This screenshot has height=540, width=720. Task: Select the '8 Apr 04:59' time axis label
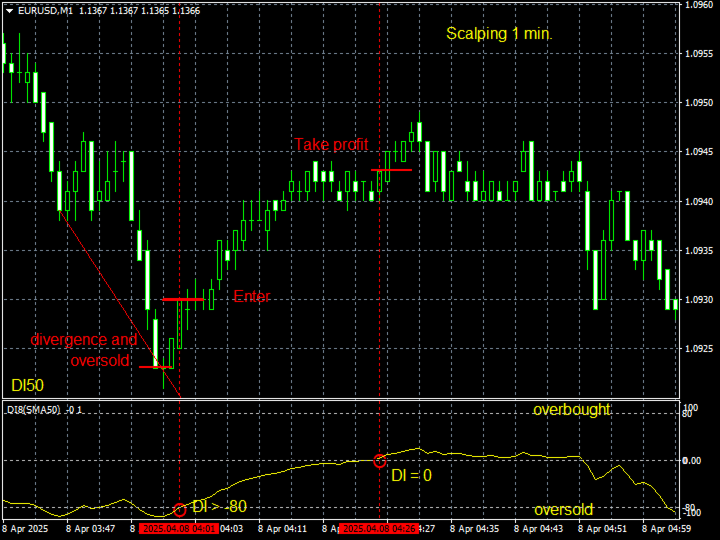coord(666,529)
